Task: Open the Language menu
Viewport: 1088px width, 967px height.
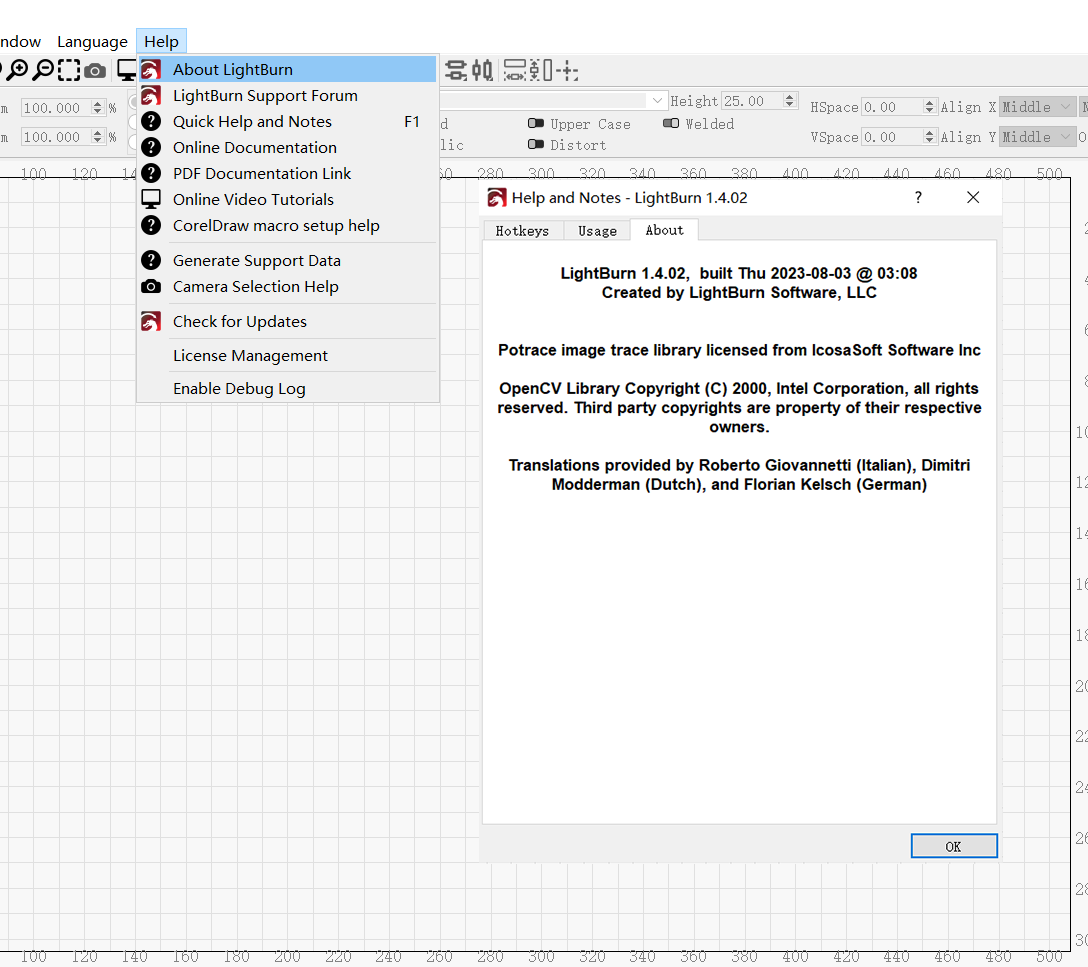Action: 92,42
